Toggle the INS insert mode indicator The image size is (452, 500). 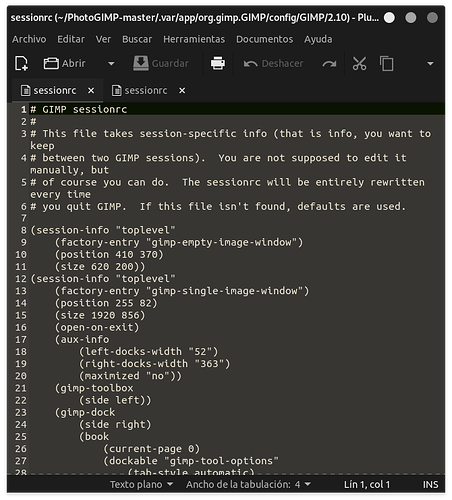pos(430,484)
